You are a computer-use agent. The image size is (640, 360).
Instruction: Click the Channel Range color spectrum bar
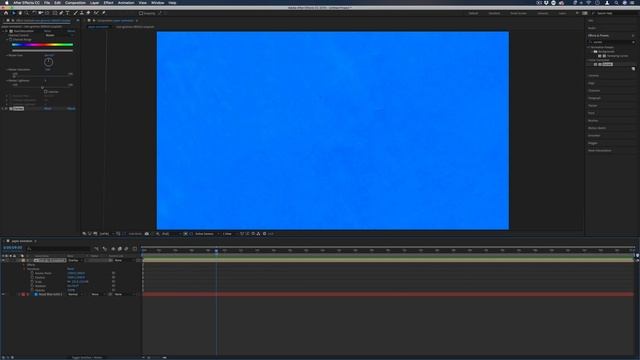tap(42, 44)
